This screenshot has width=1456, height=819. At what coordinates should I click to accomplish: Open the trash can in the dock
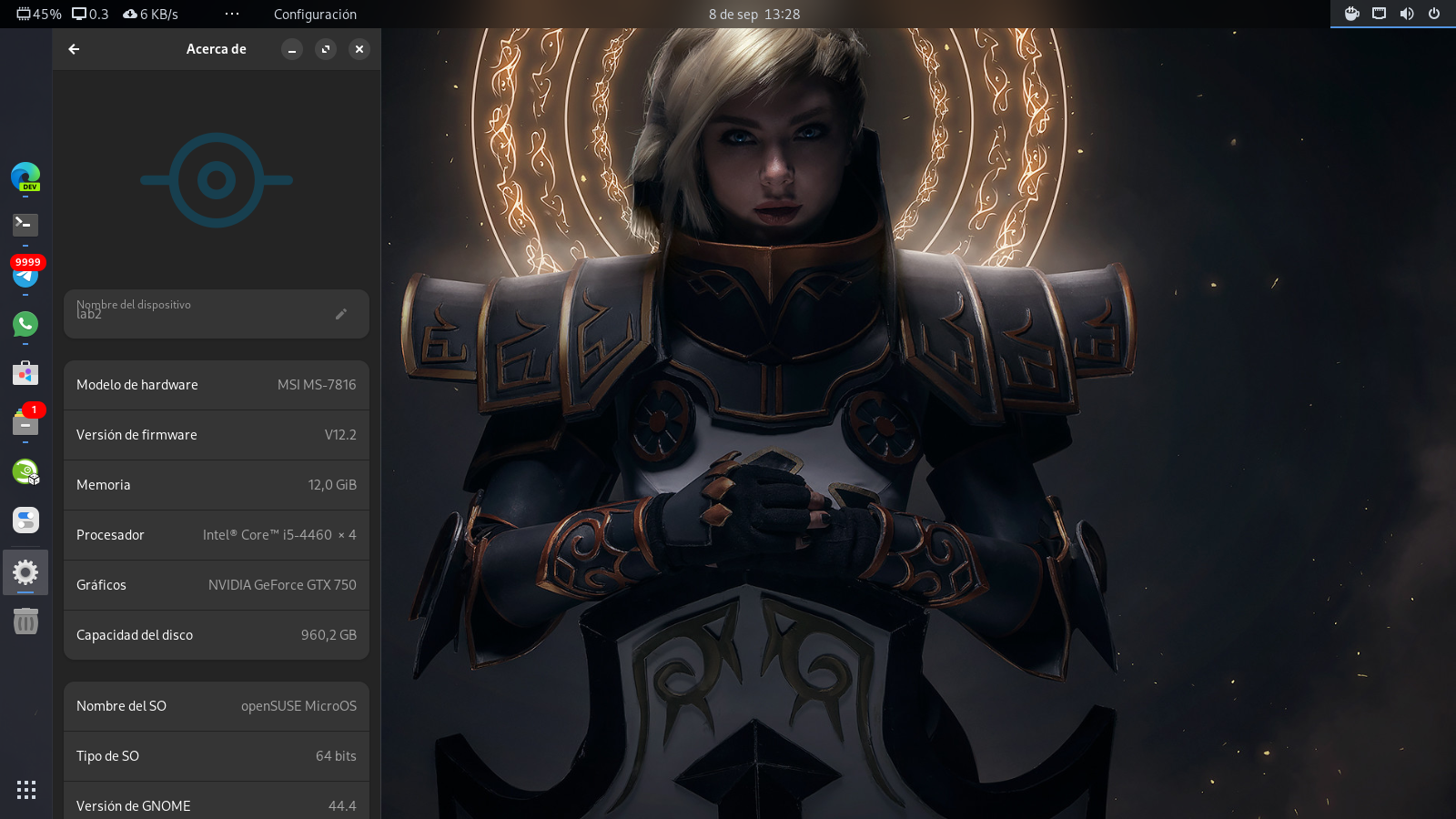pyautogui.click(x=25, y=622)
